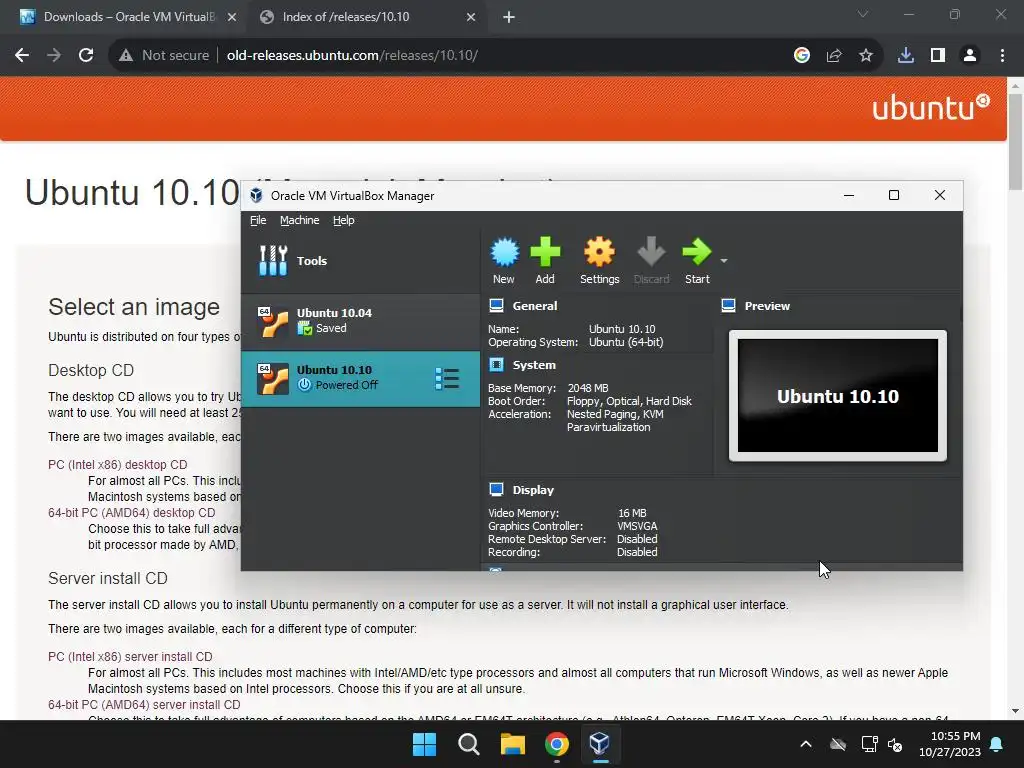Open the Chrome tab search chevron

(863, 14)
